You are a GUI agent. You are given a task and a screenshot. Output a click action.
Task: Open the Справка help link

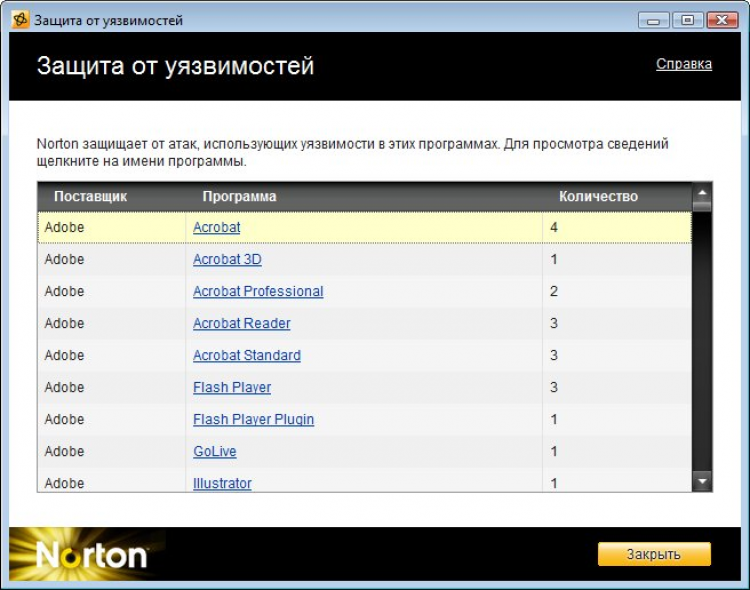[x=684, y=64]
